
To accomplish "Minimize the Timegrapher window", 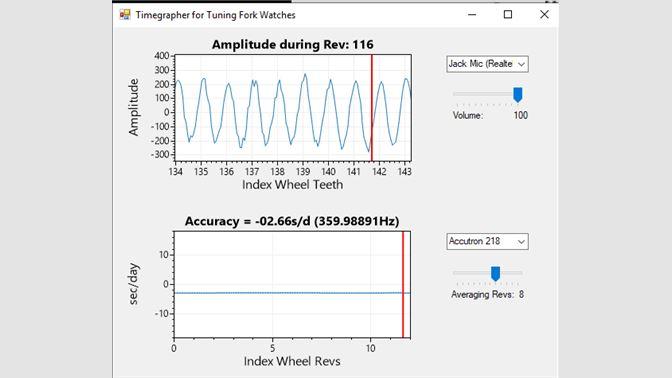I will tap(472, 15).
